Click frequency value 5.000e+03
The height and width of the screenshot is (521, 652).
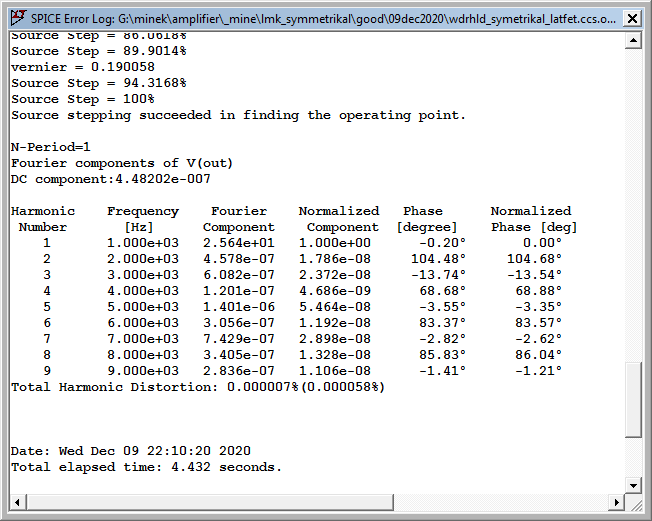click(143, 307)
